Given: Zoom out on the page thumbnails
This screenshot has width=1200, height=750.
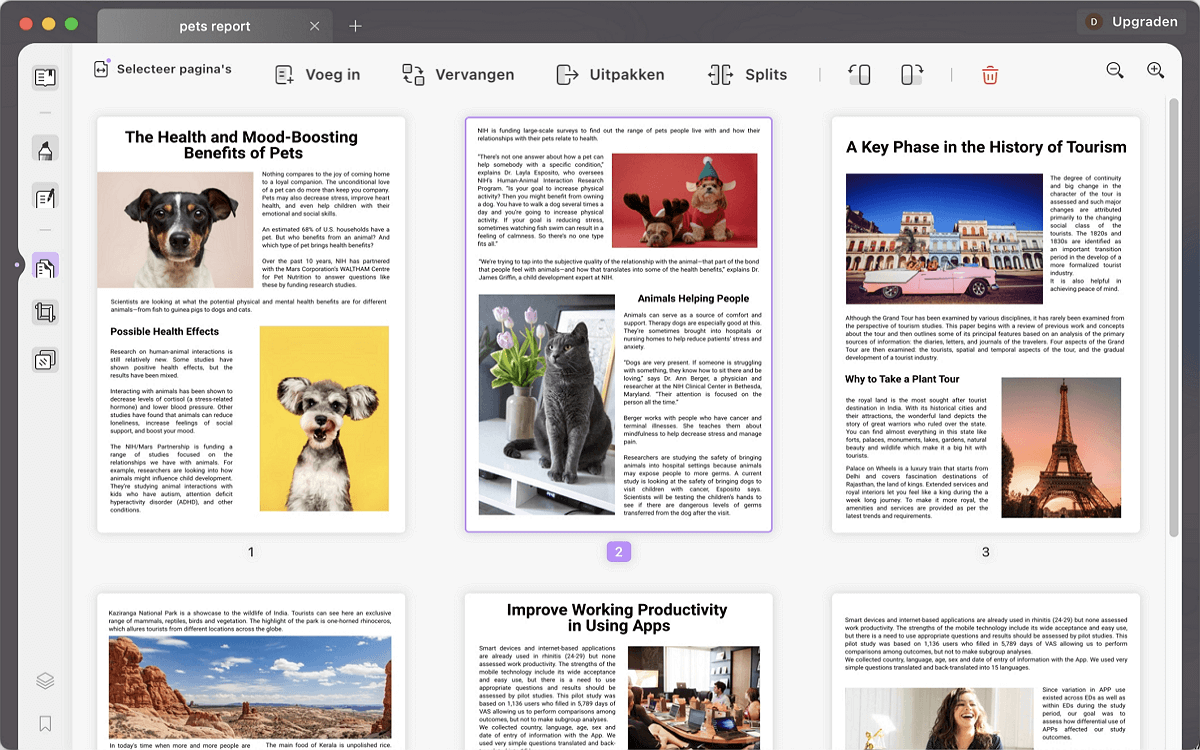Looking at the screenshot, I should click(1114, 70).
